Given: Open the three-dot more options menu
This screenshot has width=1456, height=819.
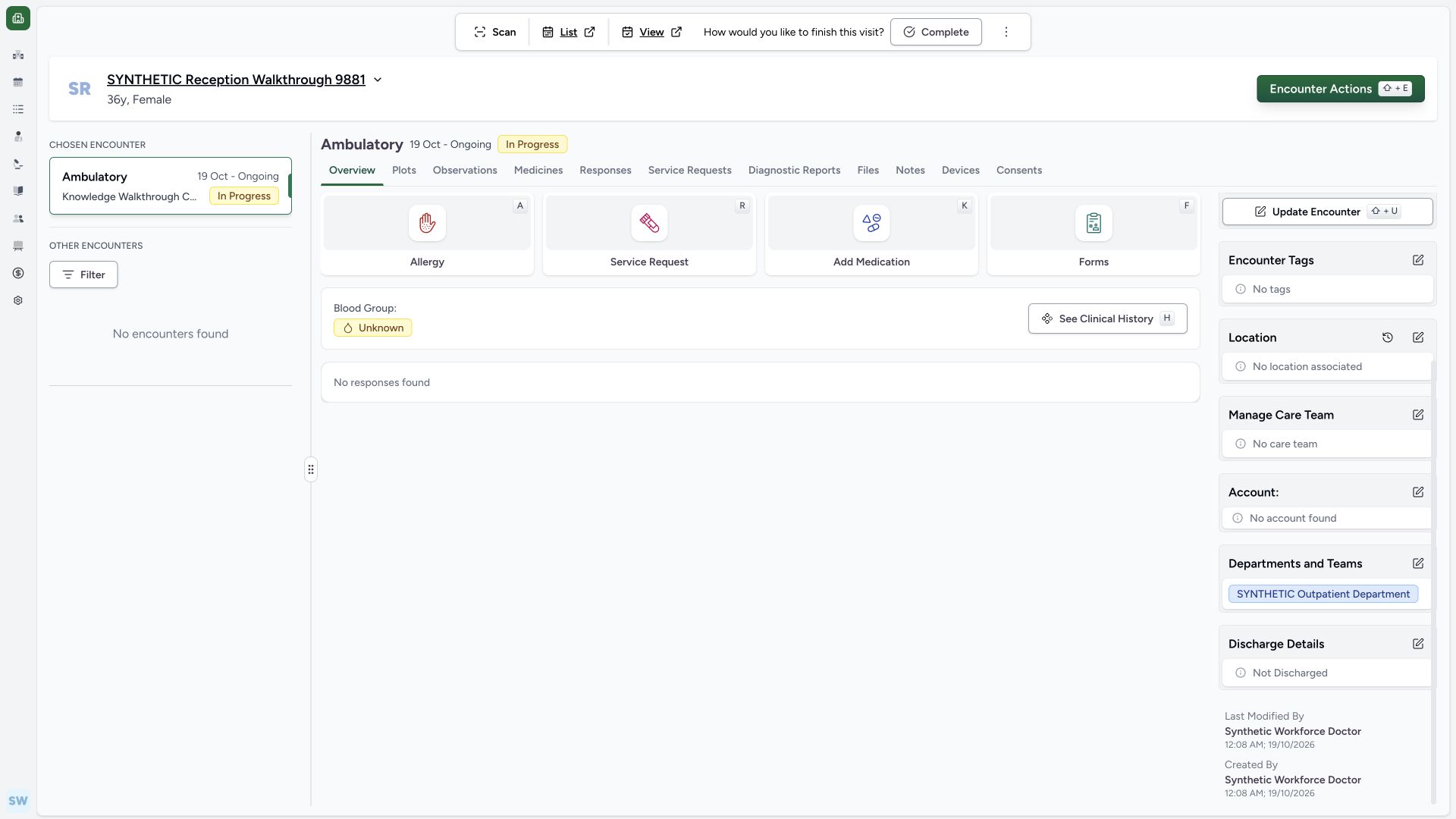Looking at the screenshot, I should 1006,32.
